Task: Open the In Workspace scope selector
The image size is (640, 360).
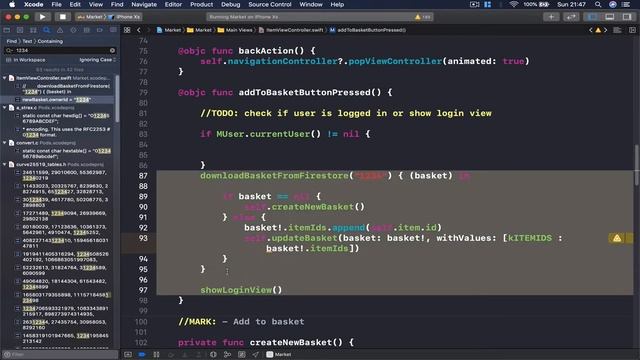Action: tap(26, 60)
